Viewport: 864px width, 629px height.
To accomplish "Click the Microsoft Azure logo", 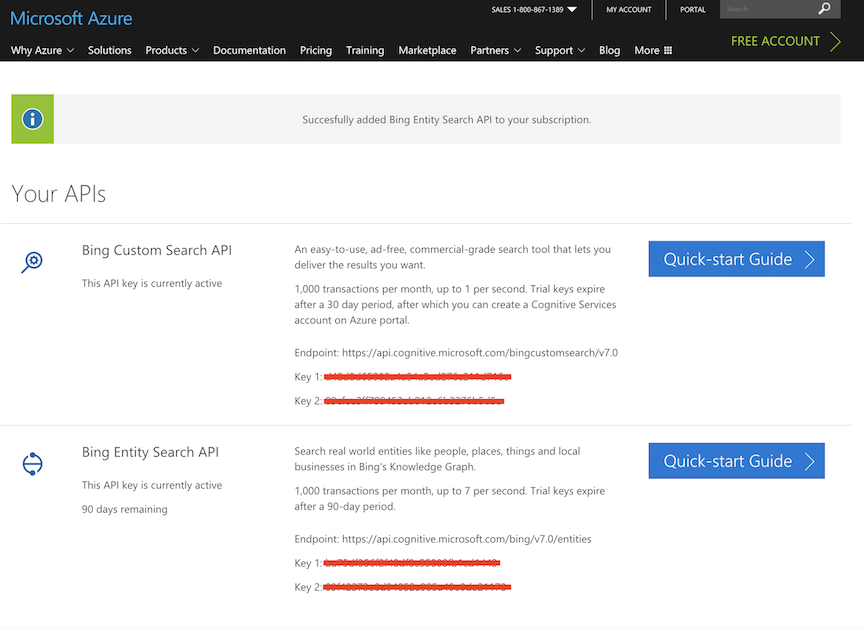I will coord(71,19).
